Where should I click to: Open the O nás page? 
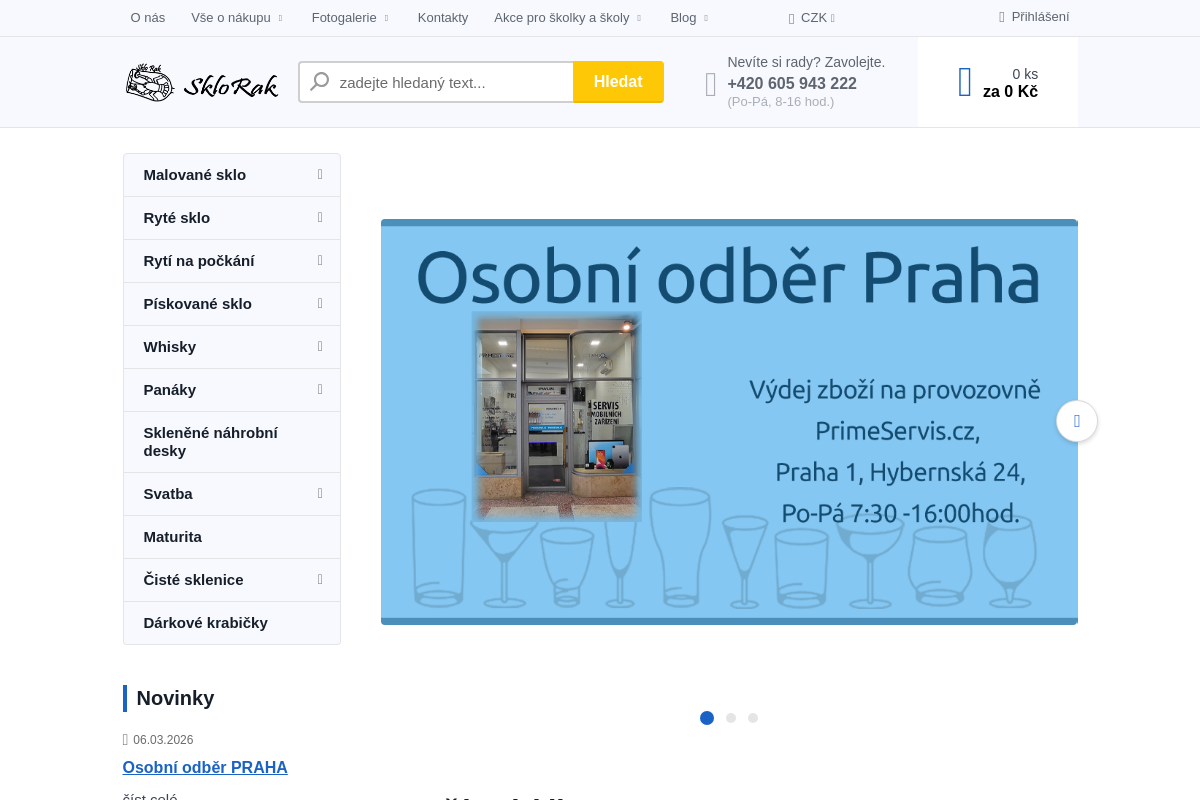point(148,18)
